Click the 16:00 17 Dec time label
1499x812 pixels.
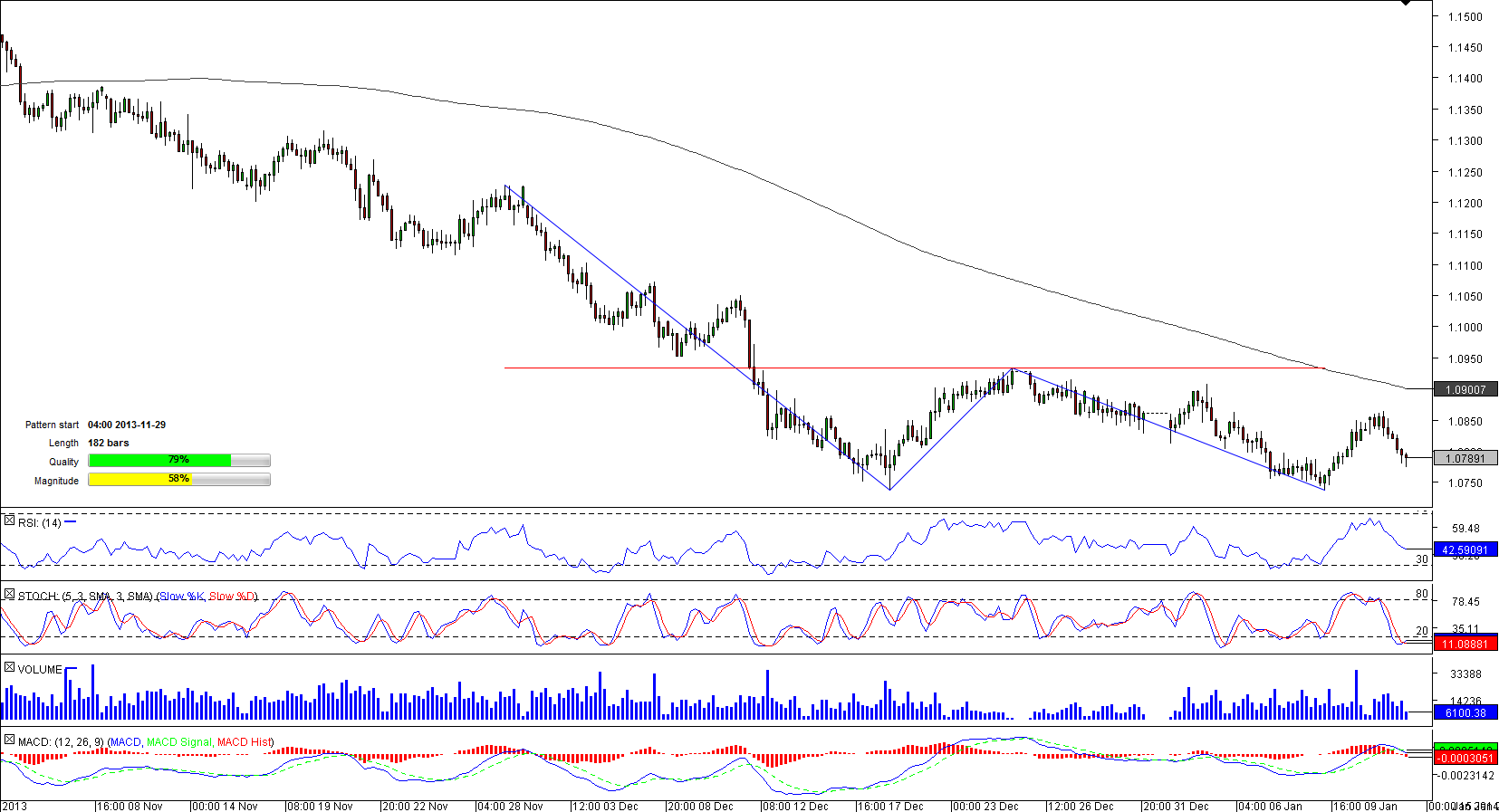click(x=890, y=806)
